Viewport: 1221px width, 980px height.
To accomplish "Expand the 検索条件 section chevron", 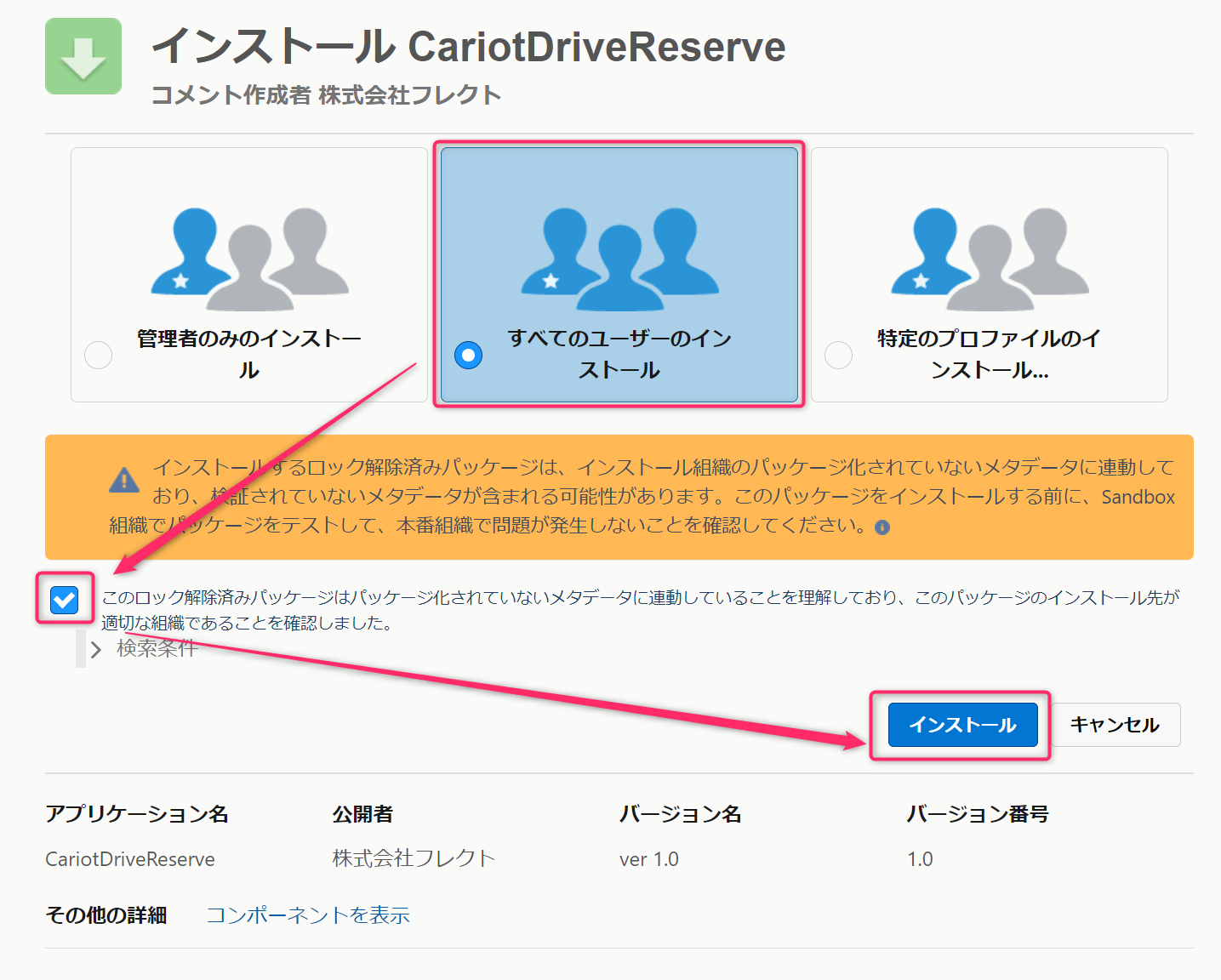I will coord(96,650).
